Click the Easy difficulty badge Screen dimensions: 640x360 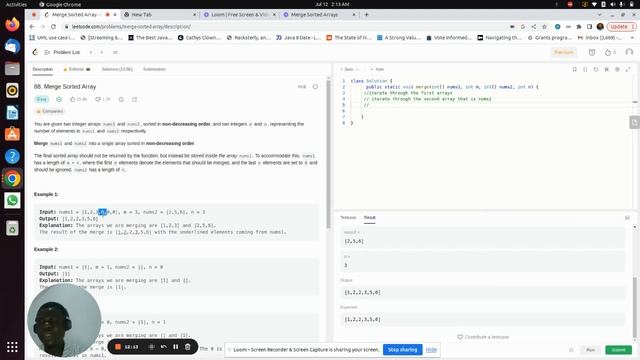pyautogui.click(x=42, y=99)
